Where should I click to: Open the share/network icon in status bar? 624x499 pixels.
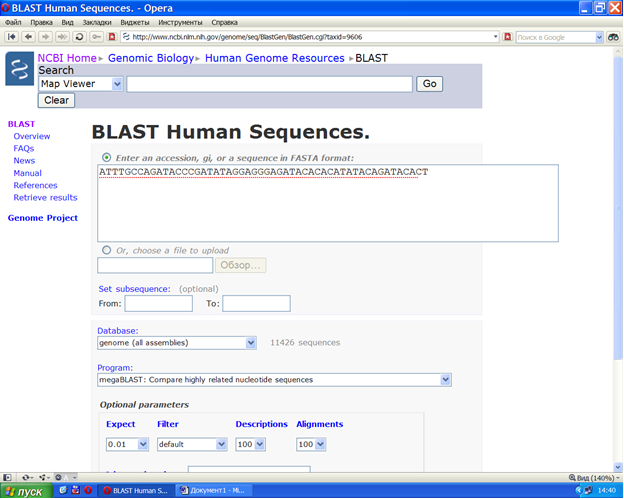[x=44, y=477]
